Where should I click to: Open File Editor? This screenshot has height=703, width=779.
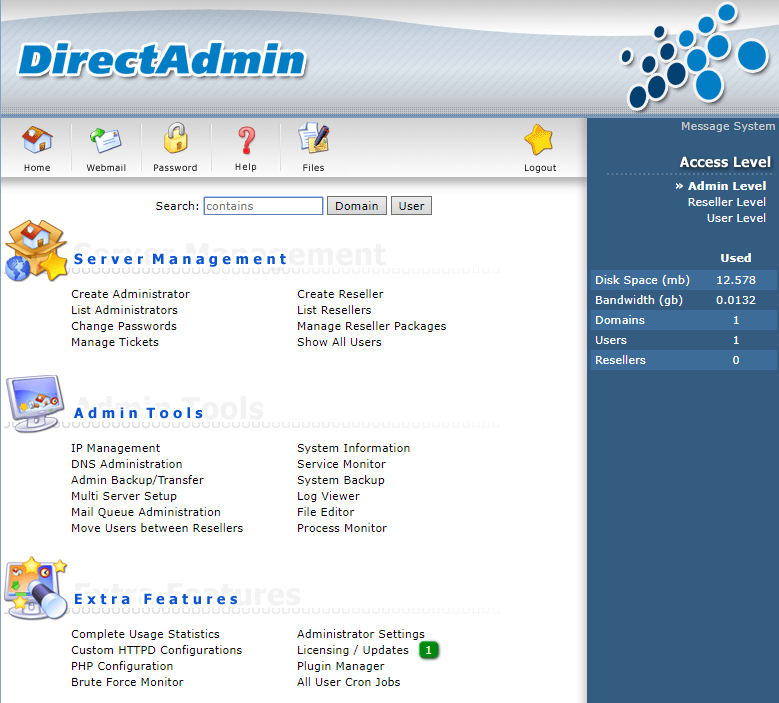point(325,512)
